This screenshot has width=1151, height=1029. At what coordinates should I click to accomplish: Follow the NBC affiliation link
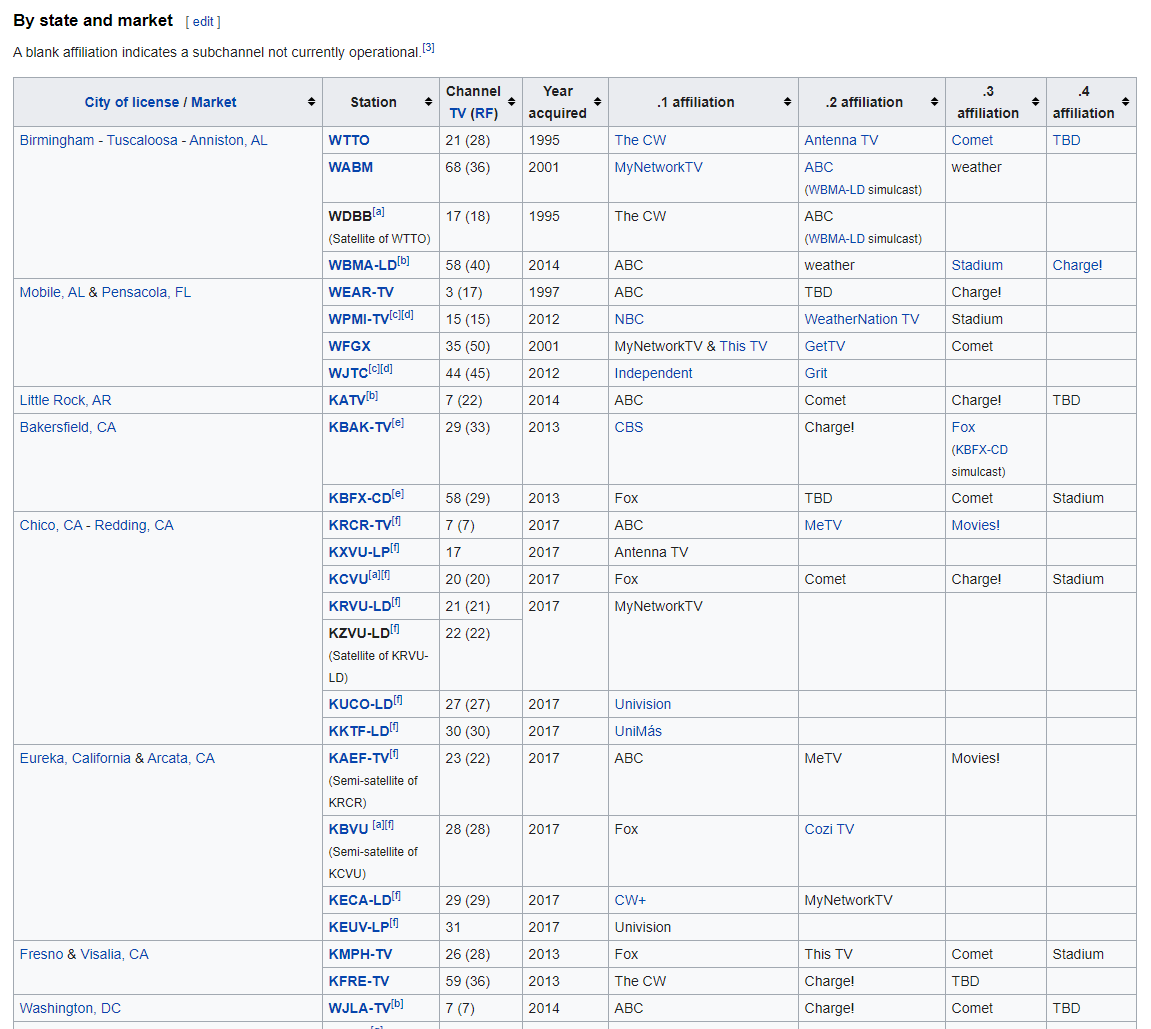click(629, 319)
